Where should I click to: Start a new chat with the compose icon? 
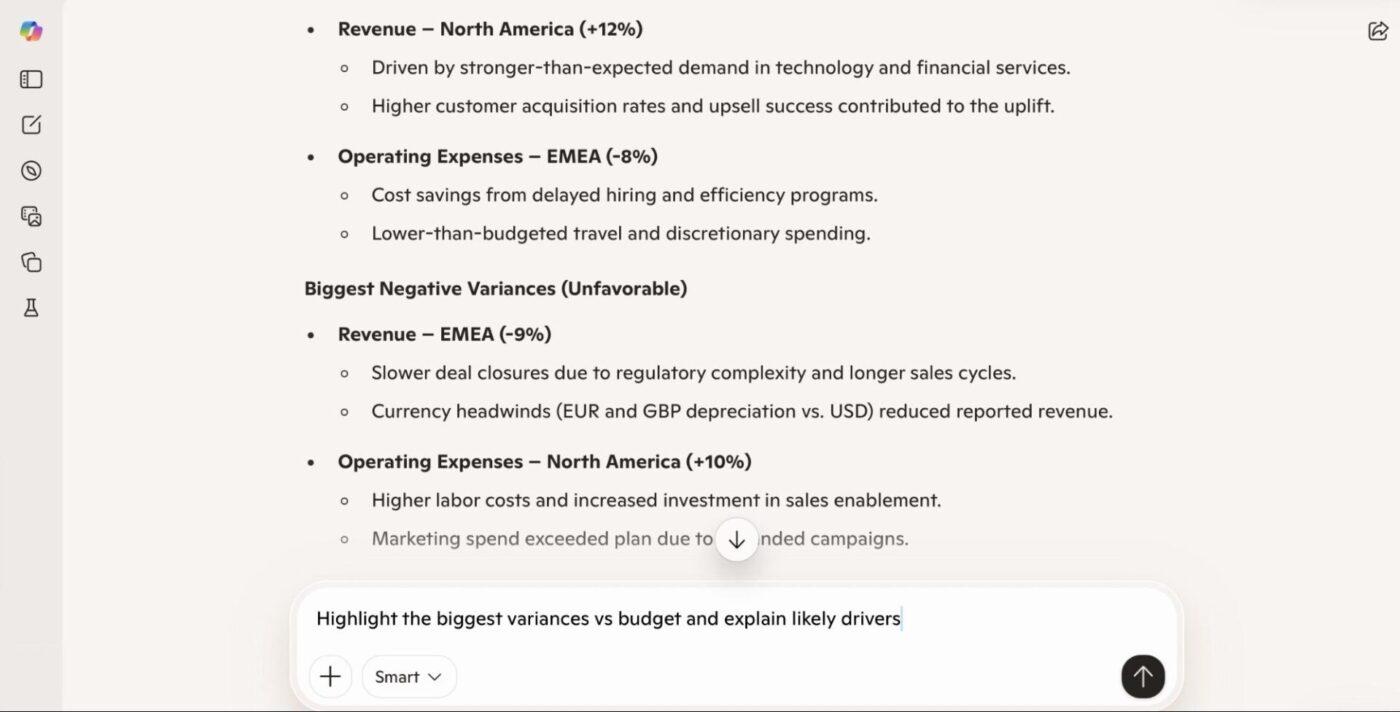30,124
